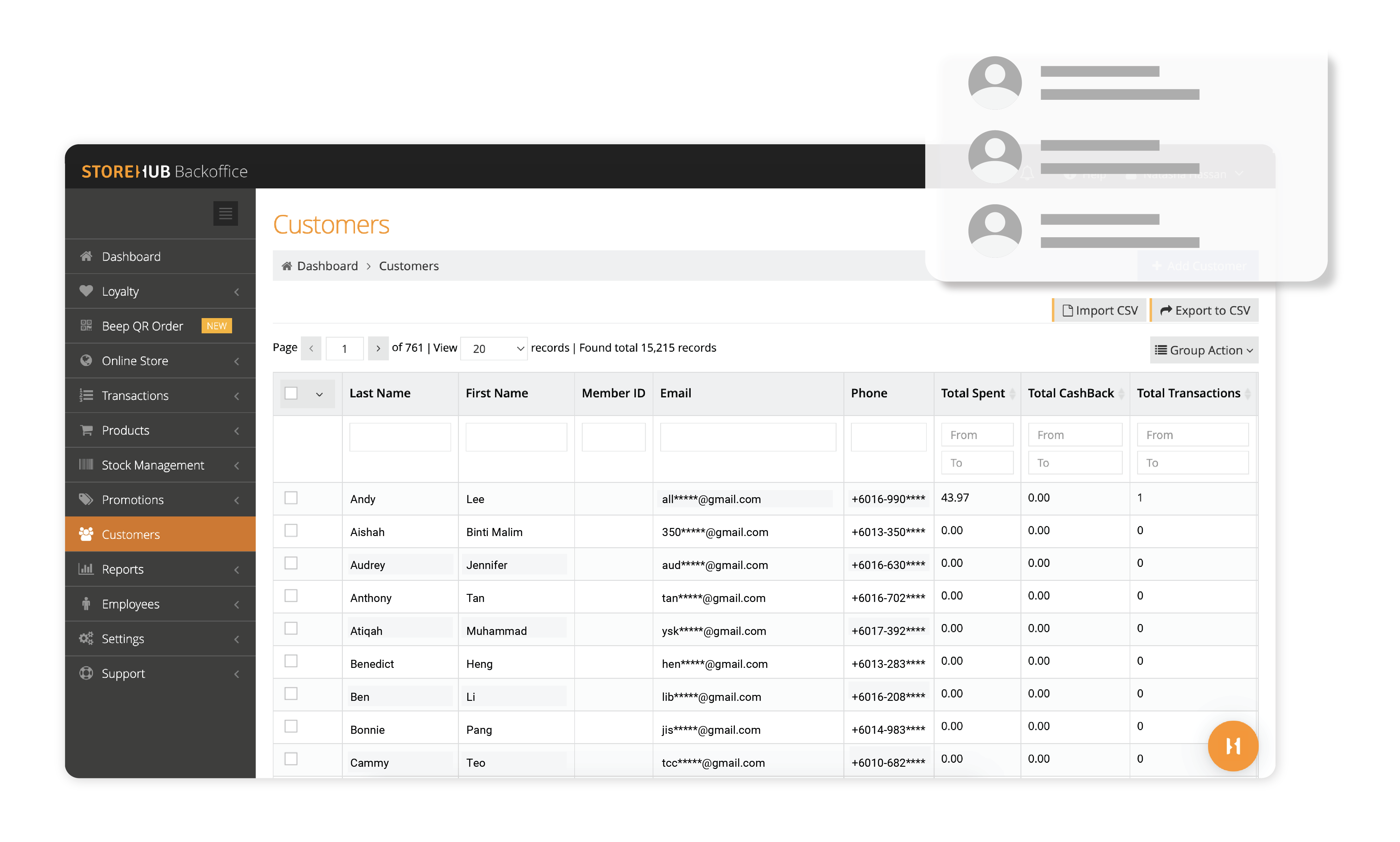Click the Total Spent From field
The width and height of the screenshot is (1400, 842).
(x=977, y=435)
